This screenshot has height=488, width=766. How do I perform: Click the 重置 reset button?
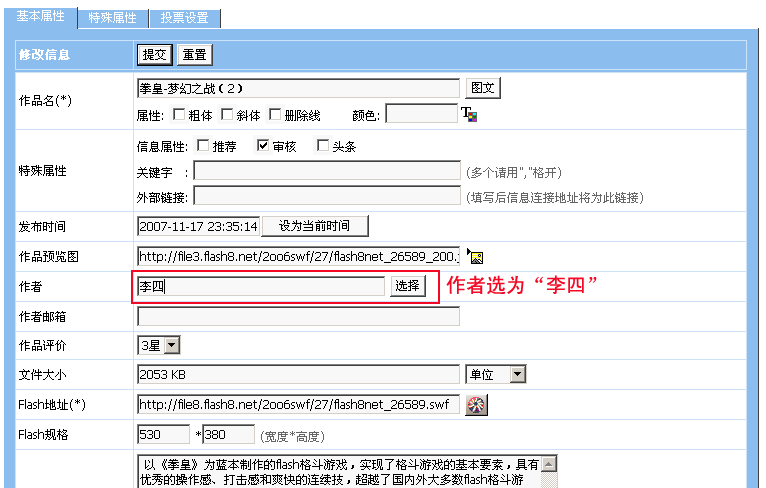(x=195, y=54)
